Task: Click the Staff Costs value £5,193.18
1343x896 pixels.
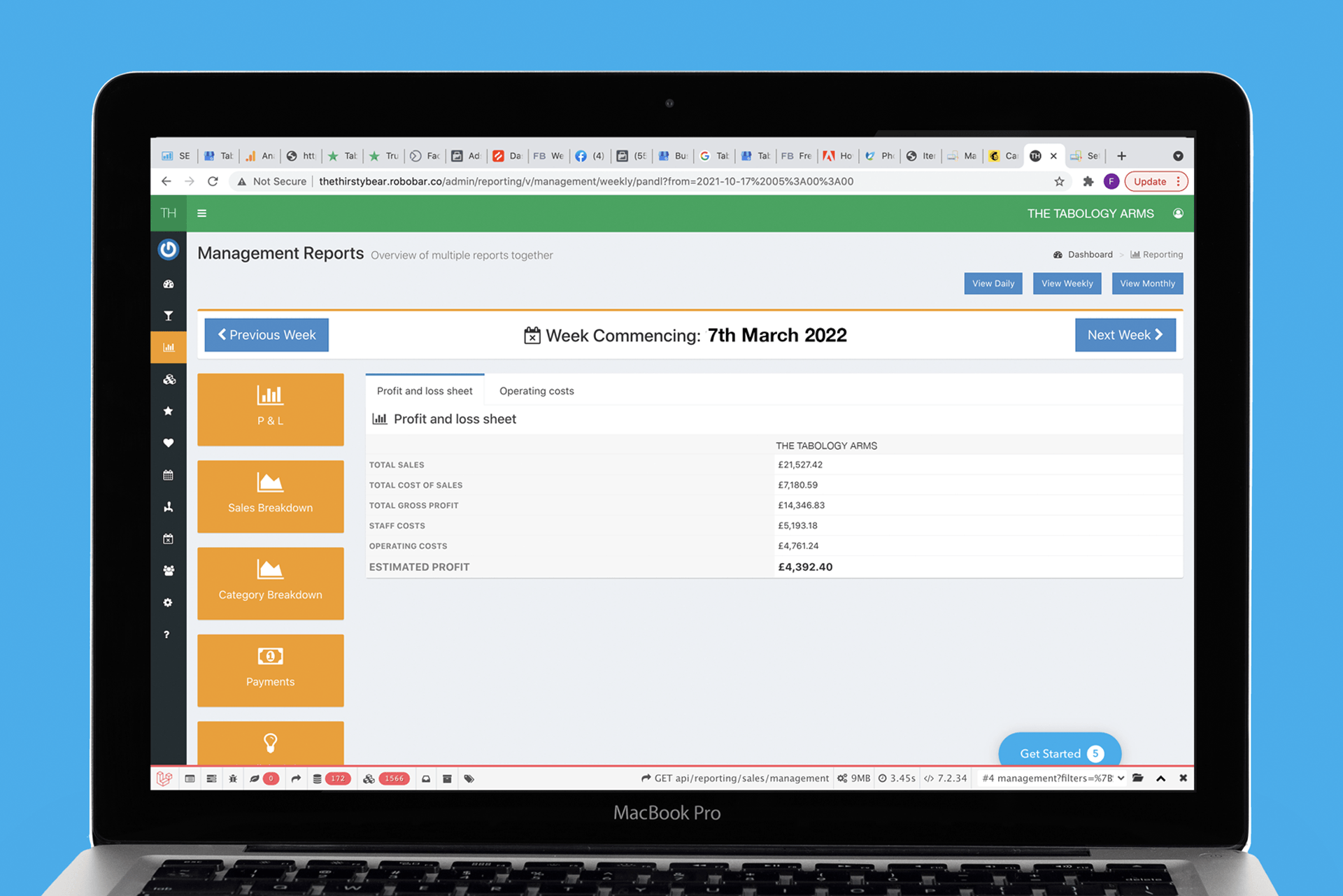Action: click(797, 525)
